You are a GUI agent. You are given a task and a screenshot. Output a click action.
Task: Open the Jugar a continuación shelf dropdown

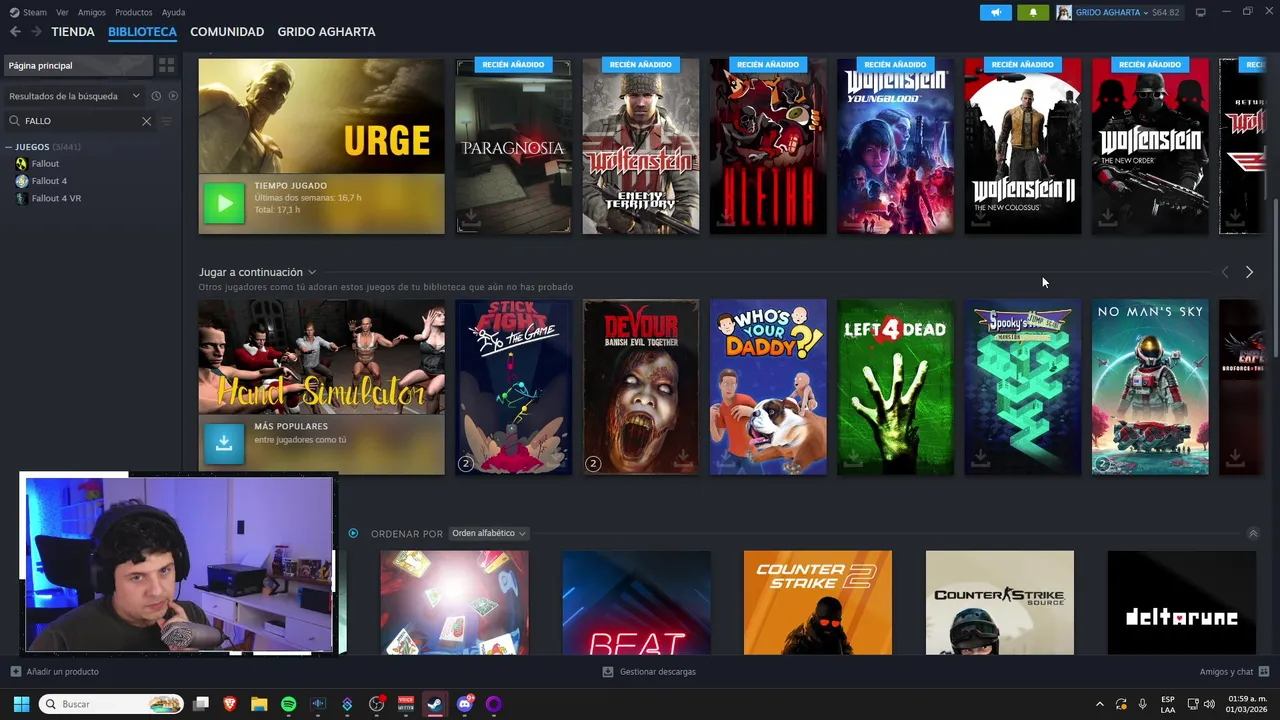312,272
